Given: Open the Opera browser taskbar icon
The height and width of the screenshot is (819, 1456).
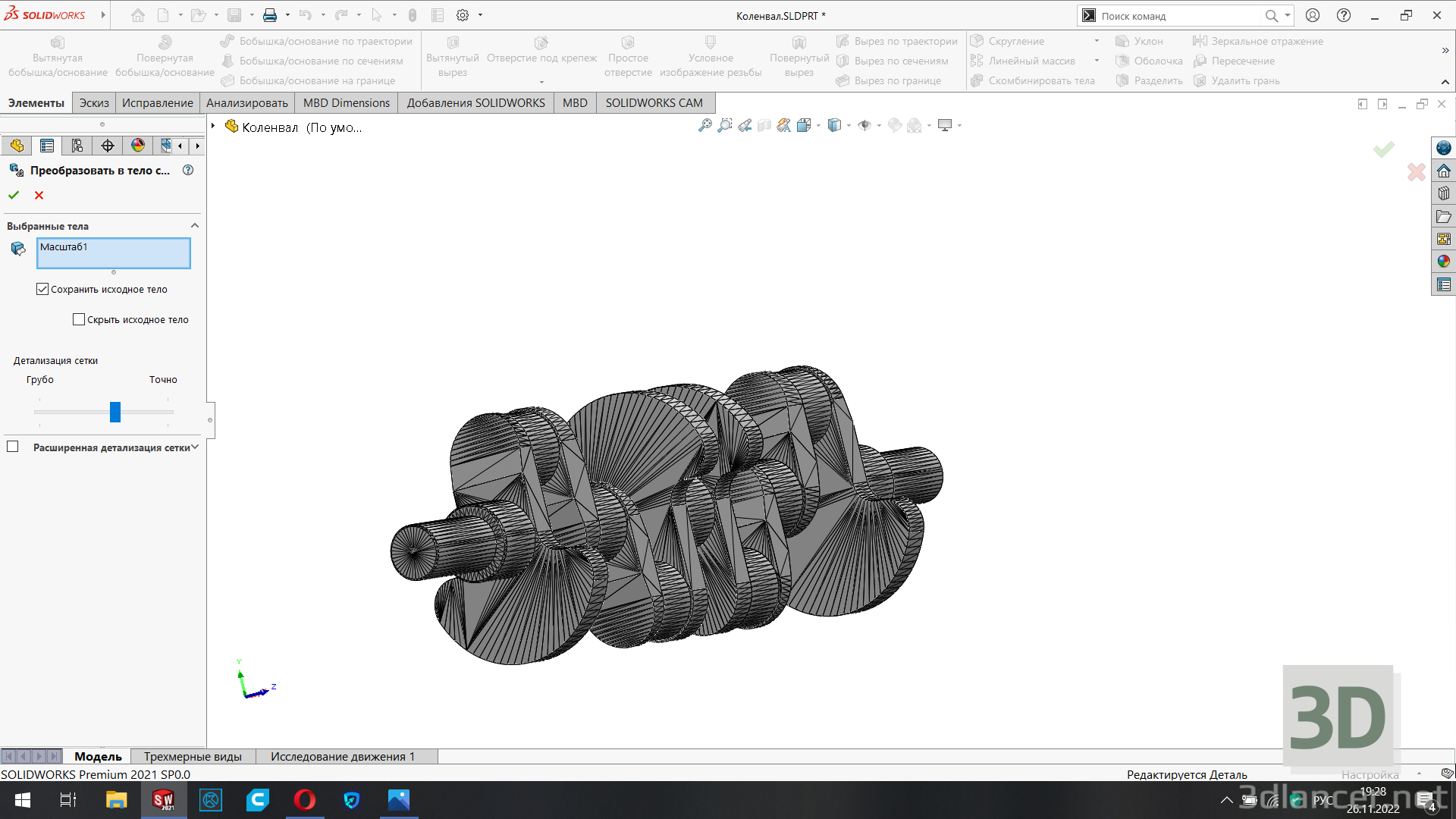Looking at the screenshot, I should point(305,800).
